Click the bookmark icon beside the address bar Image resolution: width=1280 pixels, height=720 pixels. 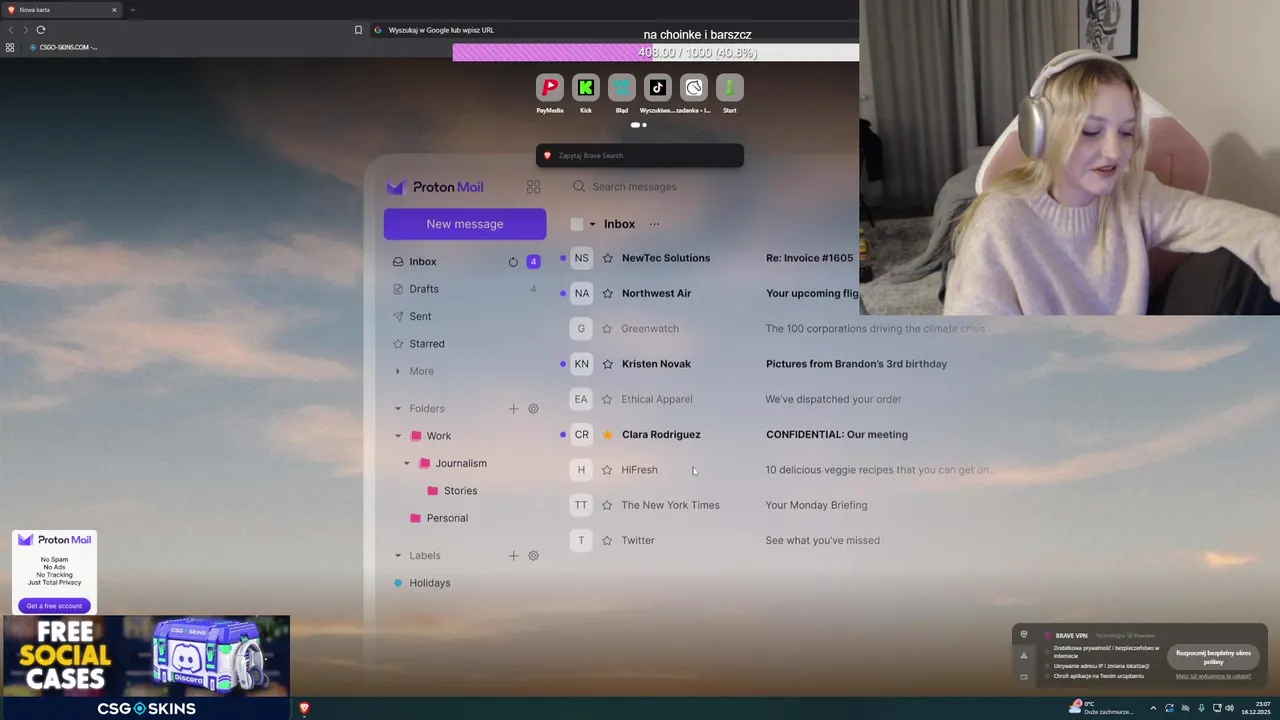coord(358,30)
